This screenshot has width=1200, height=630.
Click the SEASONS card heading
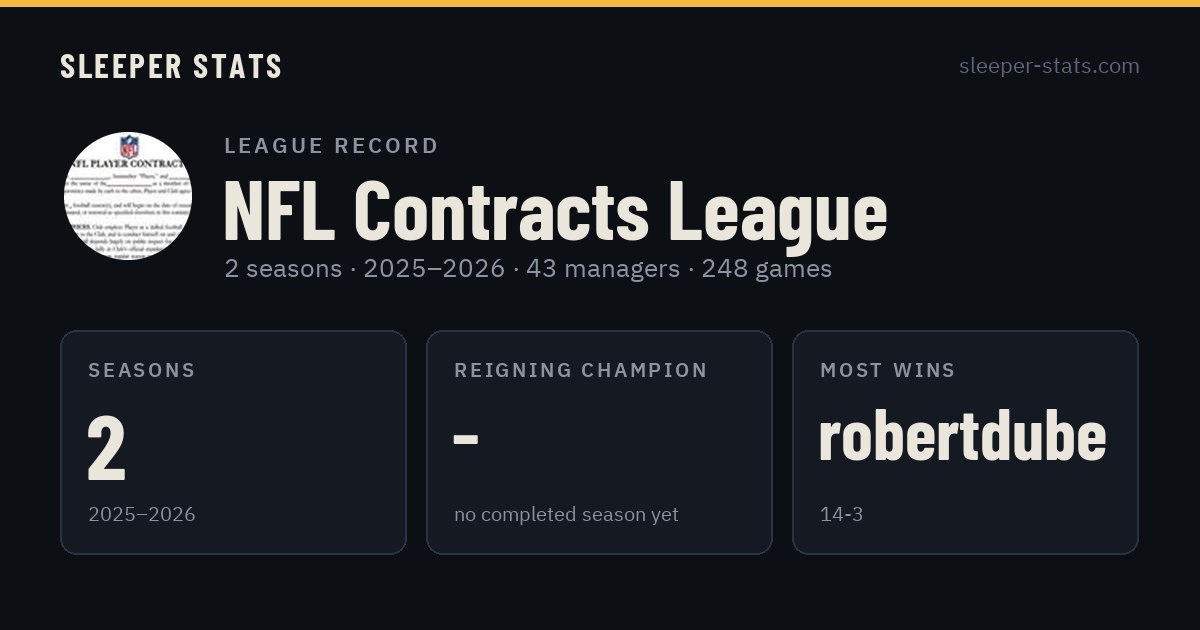point(142,370)
